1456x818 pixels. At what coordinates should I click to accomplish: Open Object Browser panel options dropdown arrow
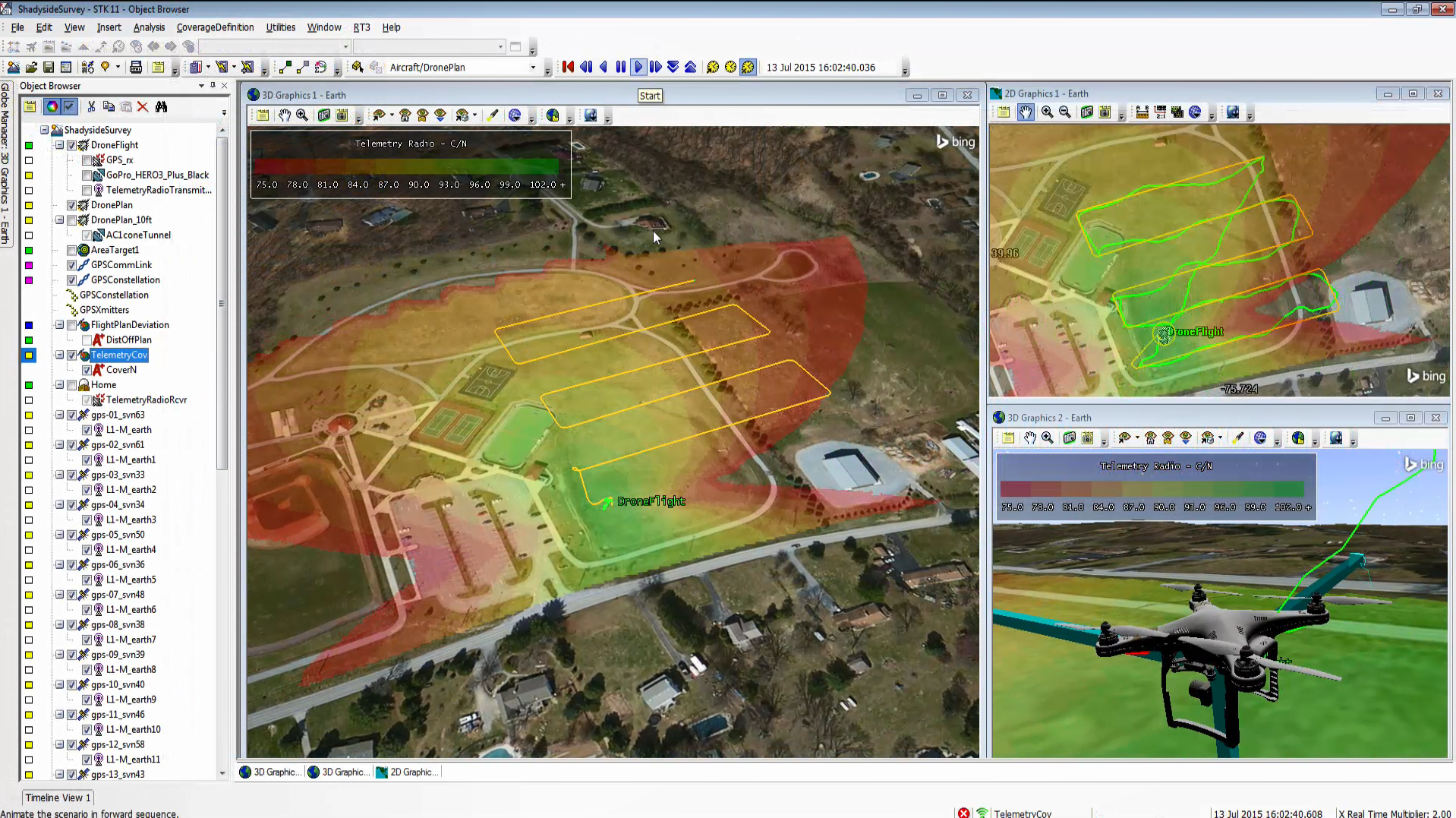pos(201,86)
